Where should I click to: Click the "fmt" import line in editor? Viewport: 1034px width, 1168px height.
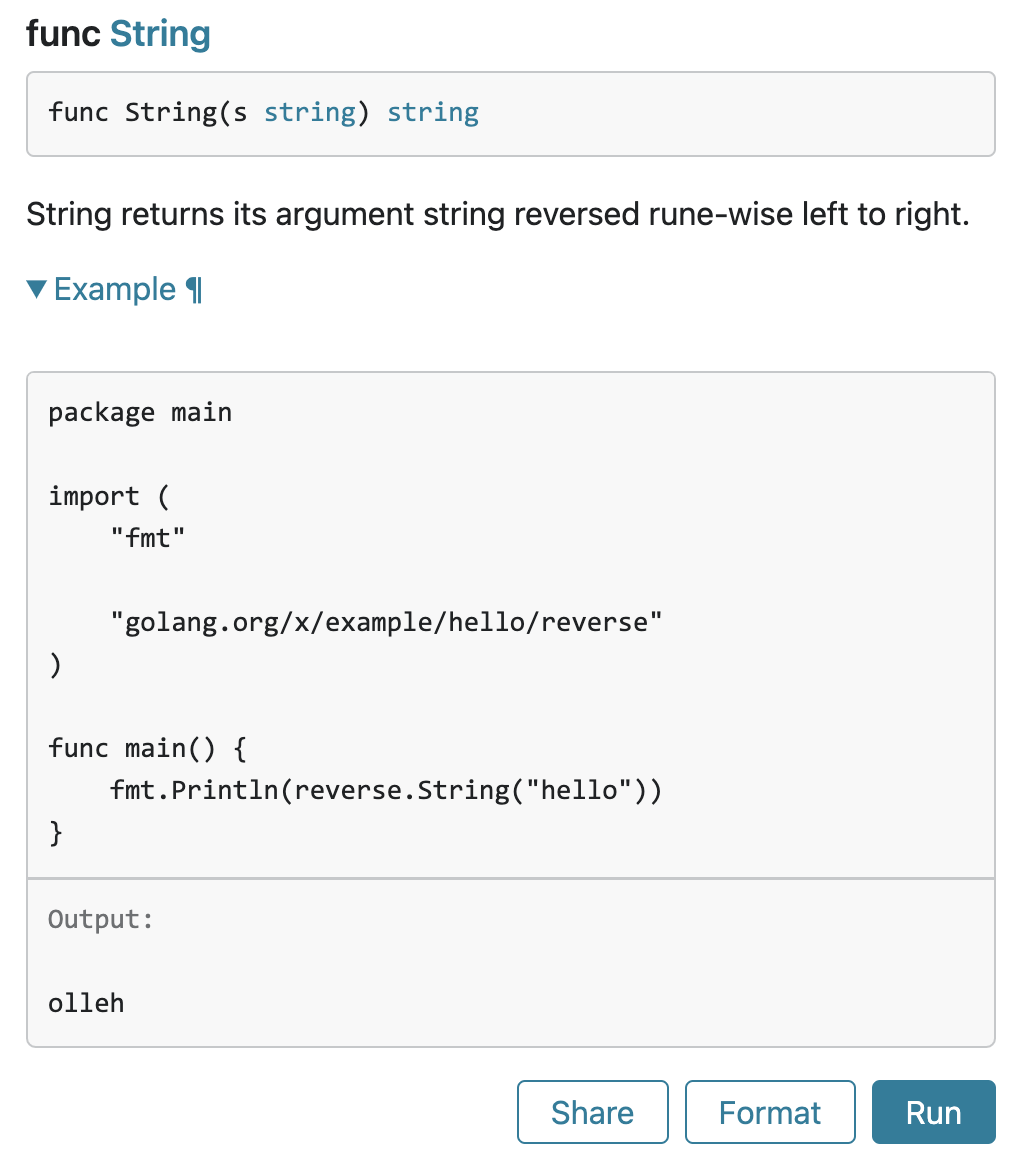[148, 538]
